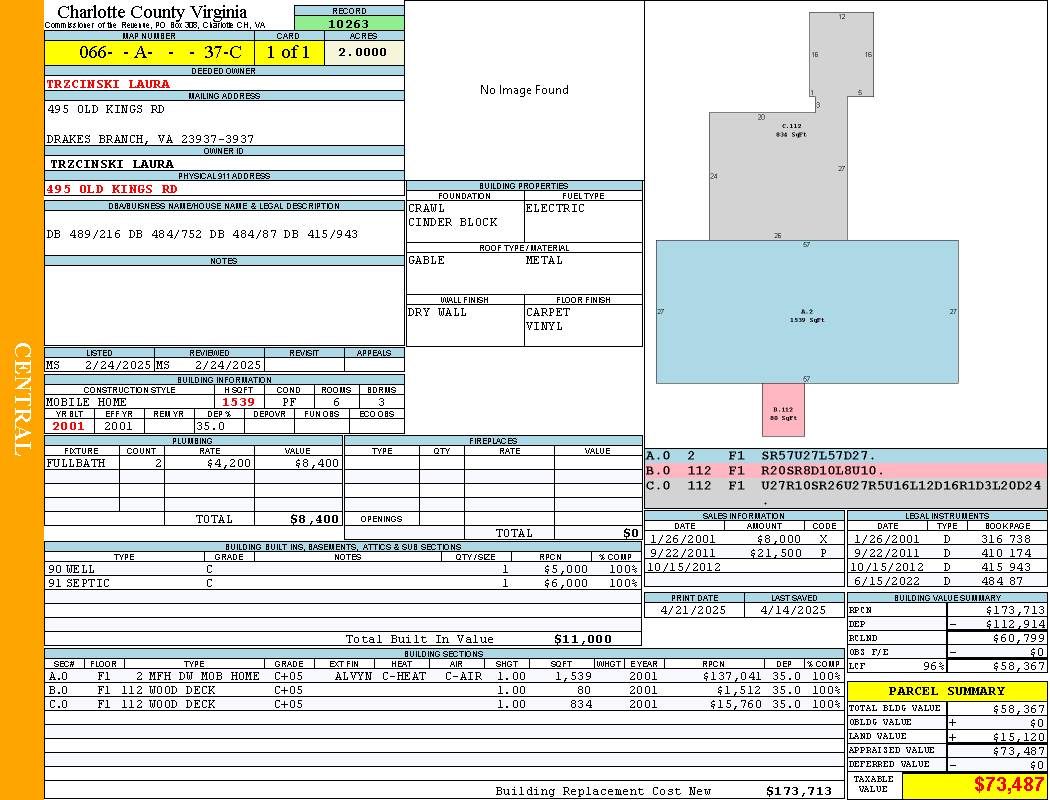Viewport: 1050px width, 800px height.
Task: Select the pink B.0 sketch vector row
Action: (845, 470)
